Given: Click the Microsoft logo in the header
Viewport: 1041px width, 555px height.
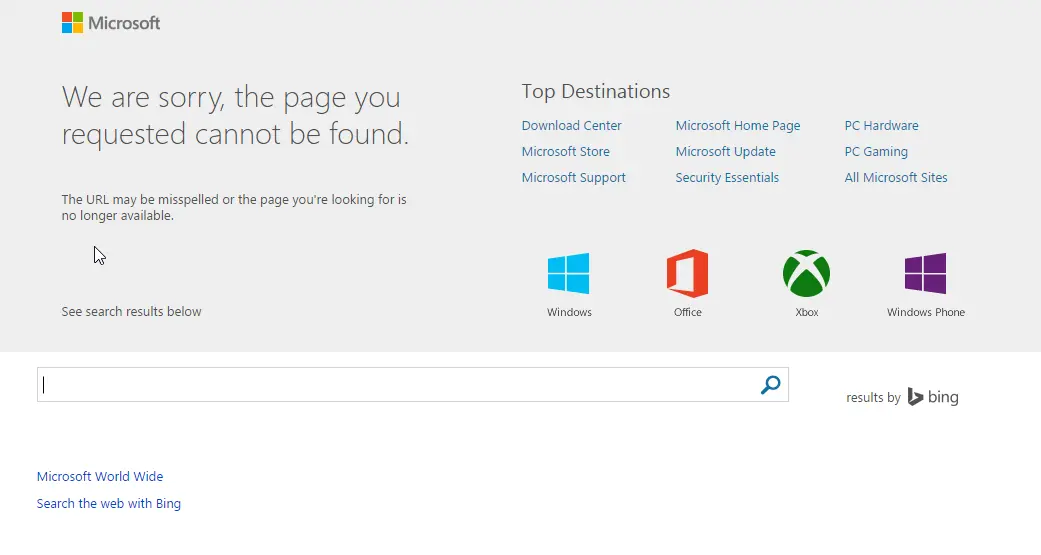Looking at the screenshot, I should click(111, 23).
